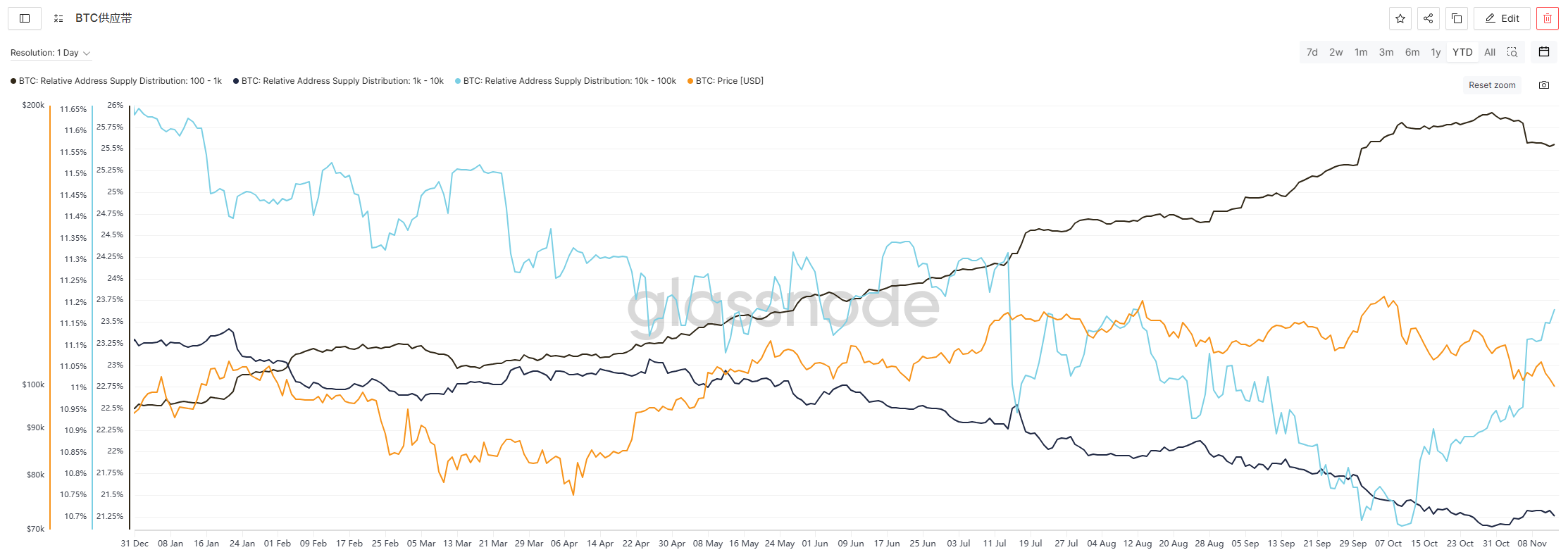Click the Edit button
Image resolution: width=1568 pixels, height=557 pixels.
1502,18
